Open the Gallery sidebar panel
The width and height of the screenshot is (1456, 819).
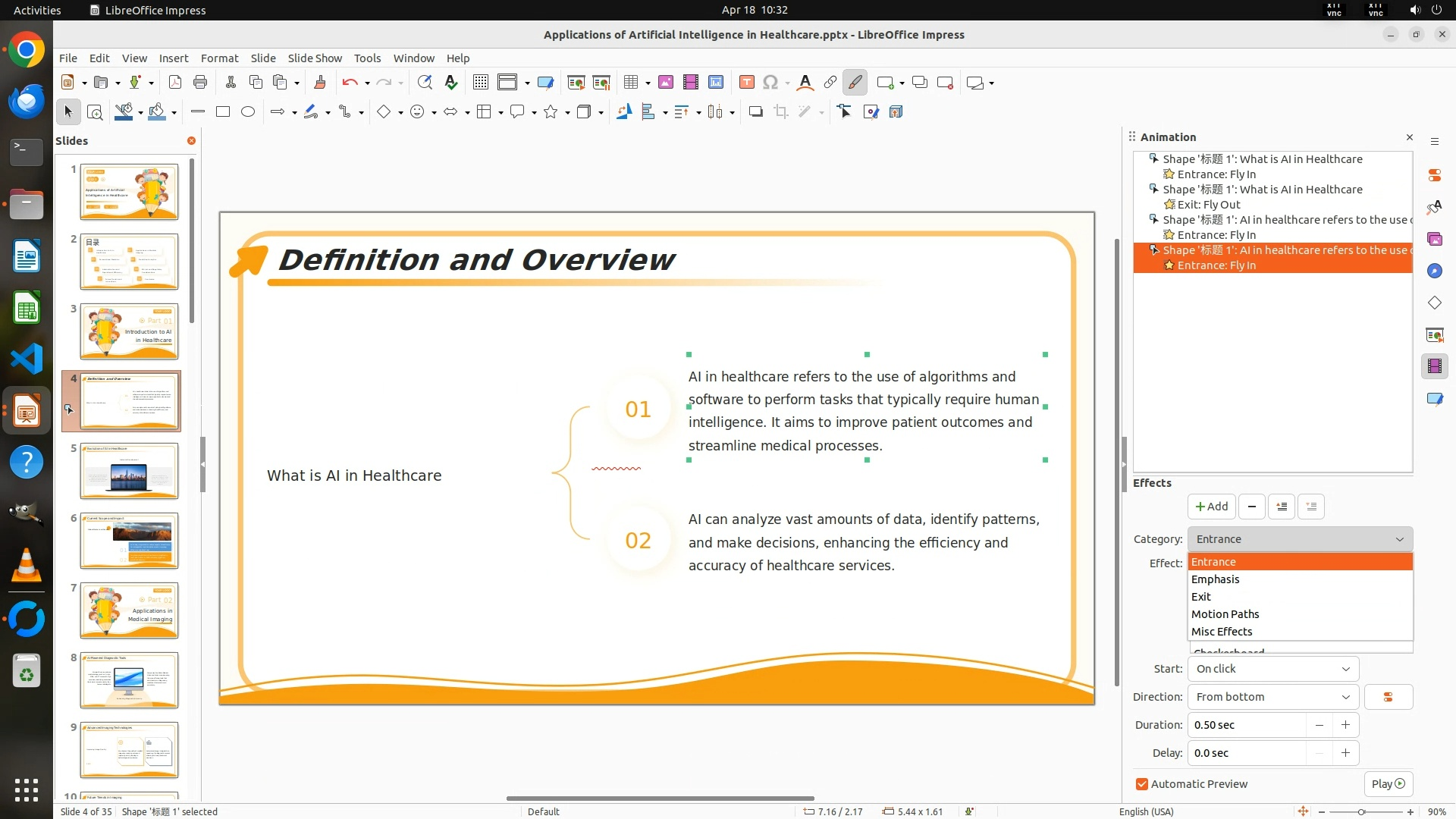coord(1434,239)
